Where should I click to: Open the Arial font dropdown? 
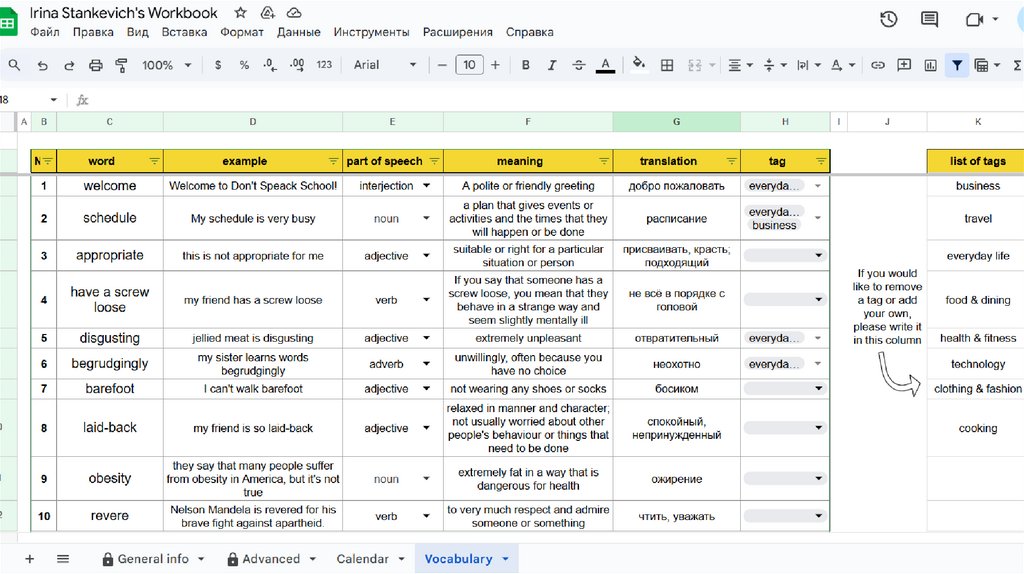[385, 65]
